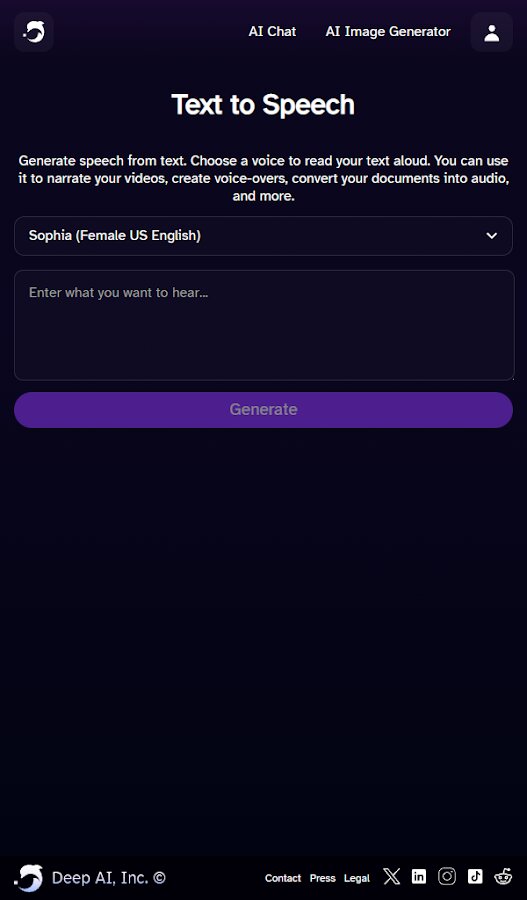Screen dimensions: 527x900
Task: Click the Text to Speech page heading
Action: tap(264, 105)
